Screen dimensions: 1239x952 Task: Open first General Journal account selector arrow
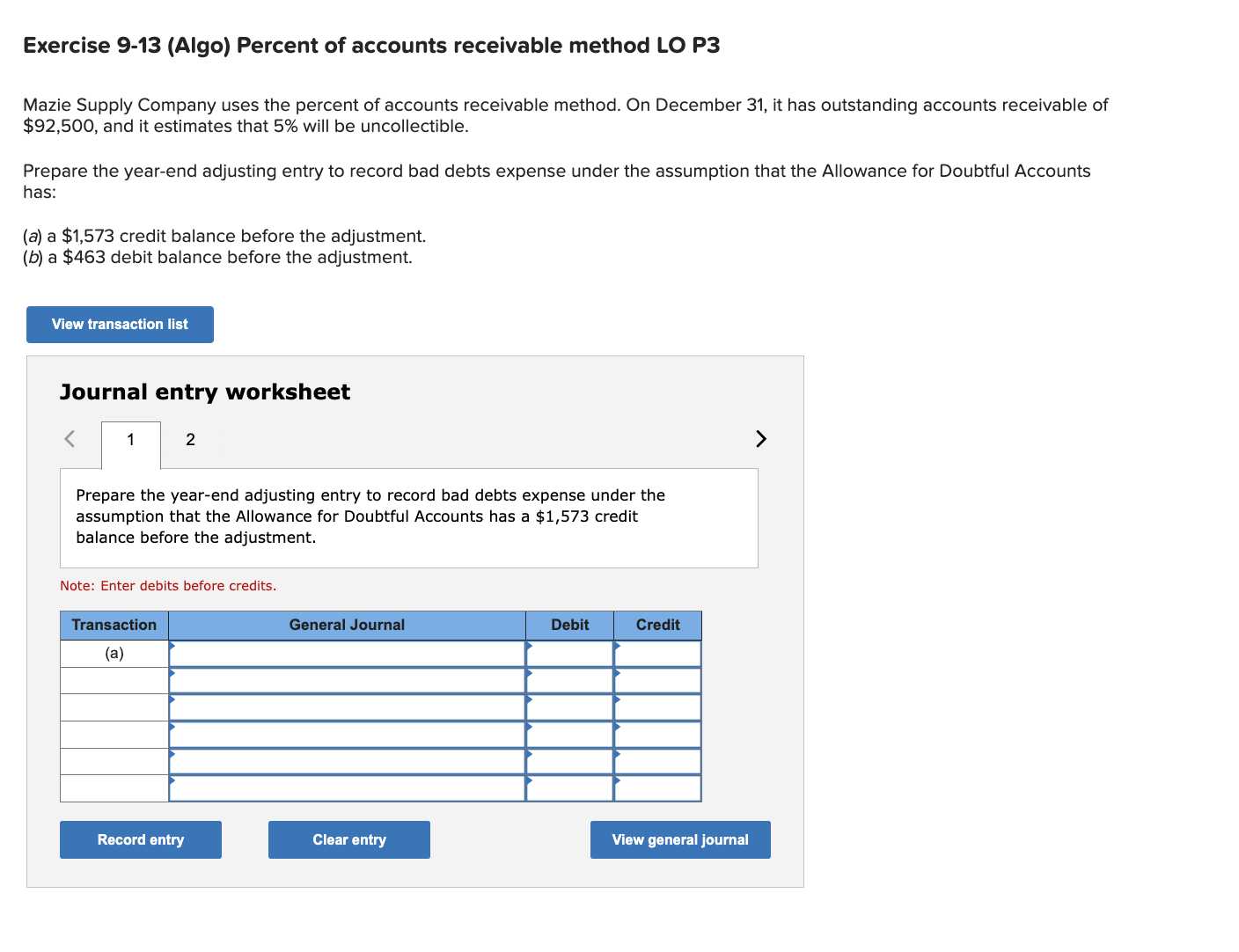coord(173,648)
